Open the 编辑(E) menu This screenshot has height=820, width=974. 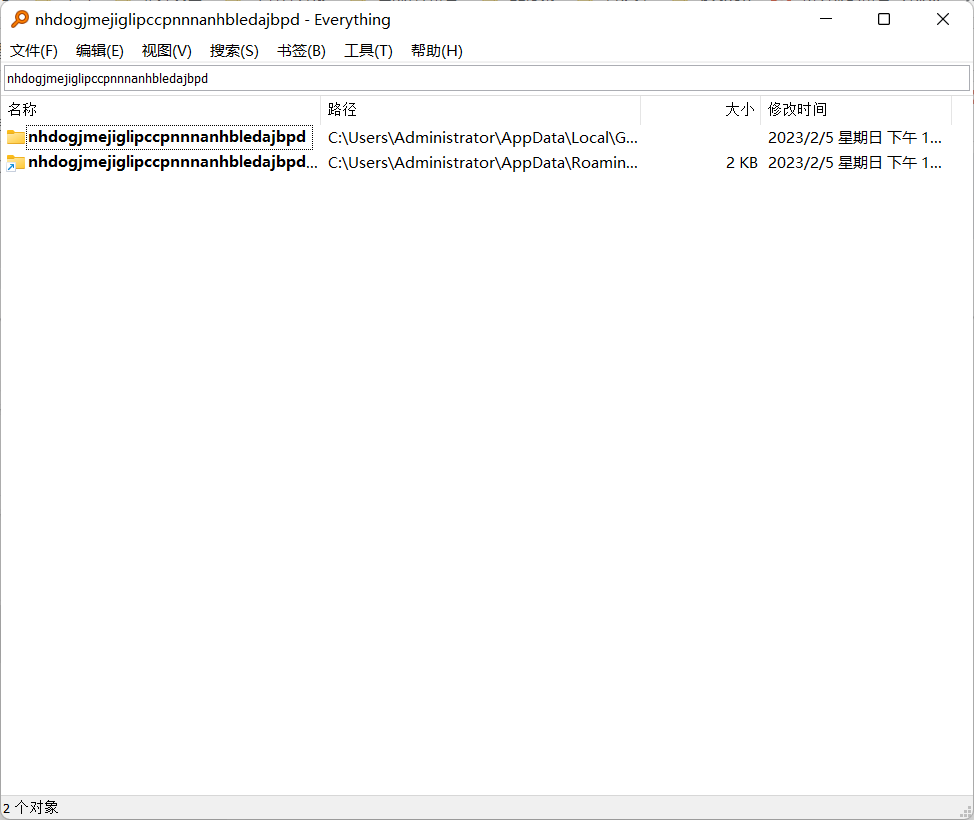pos(99,51)
